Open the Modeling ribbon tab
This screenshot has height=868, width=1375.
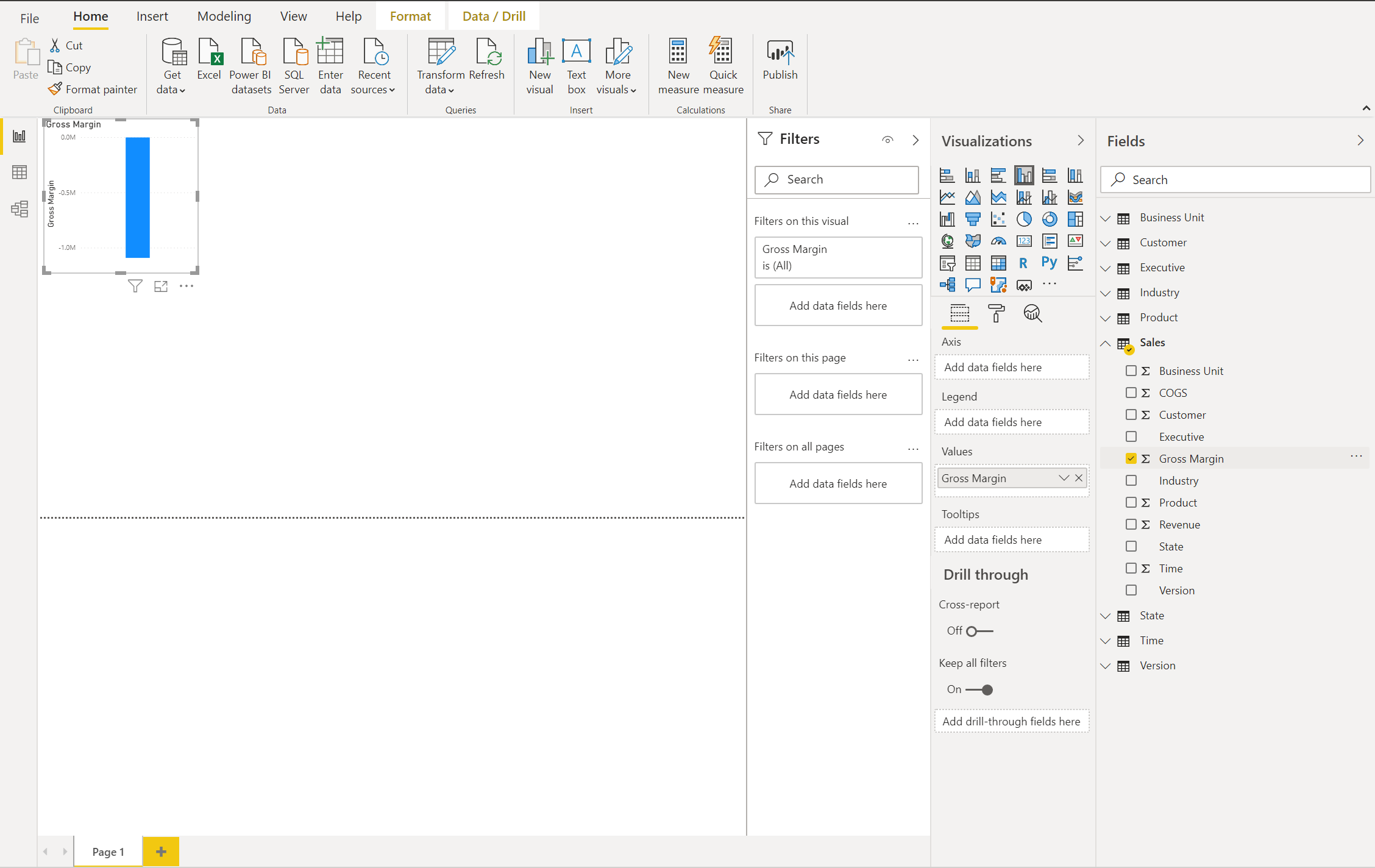(224, 16)
